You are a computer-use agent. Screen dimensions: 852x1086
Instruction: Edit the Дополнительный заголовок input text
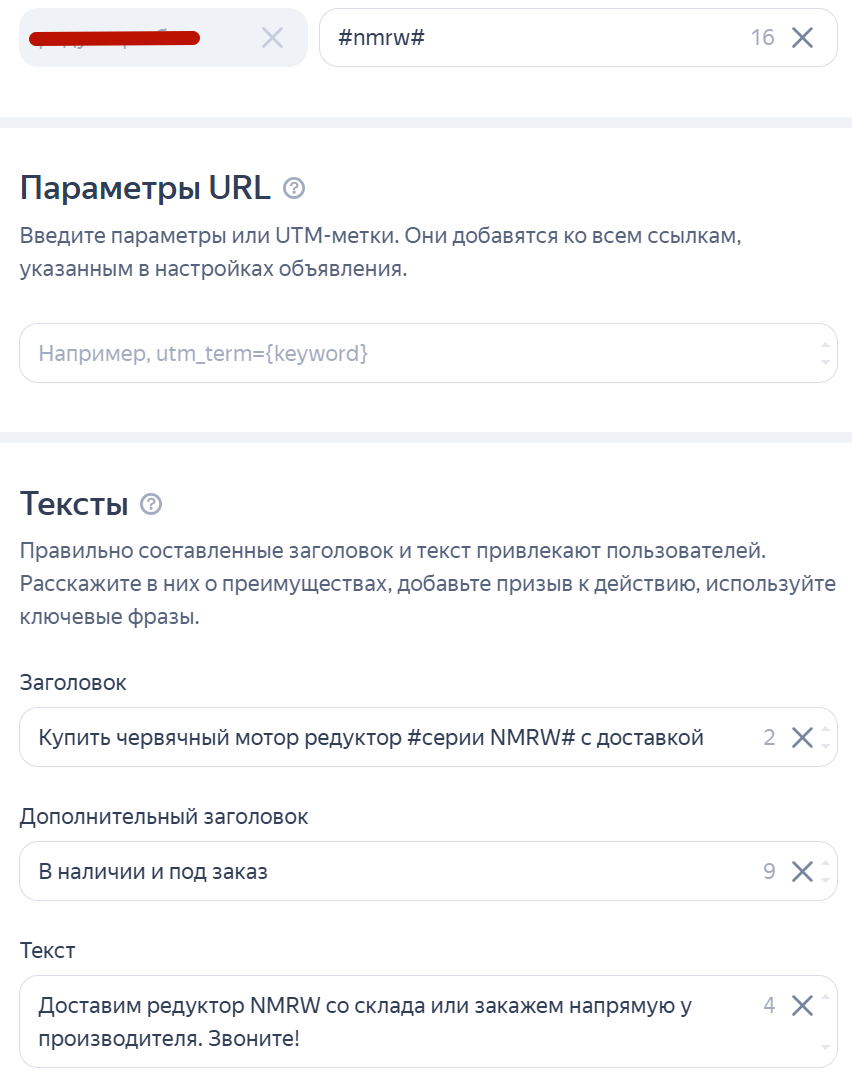(x=390, y=871)
